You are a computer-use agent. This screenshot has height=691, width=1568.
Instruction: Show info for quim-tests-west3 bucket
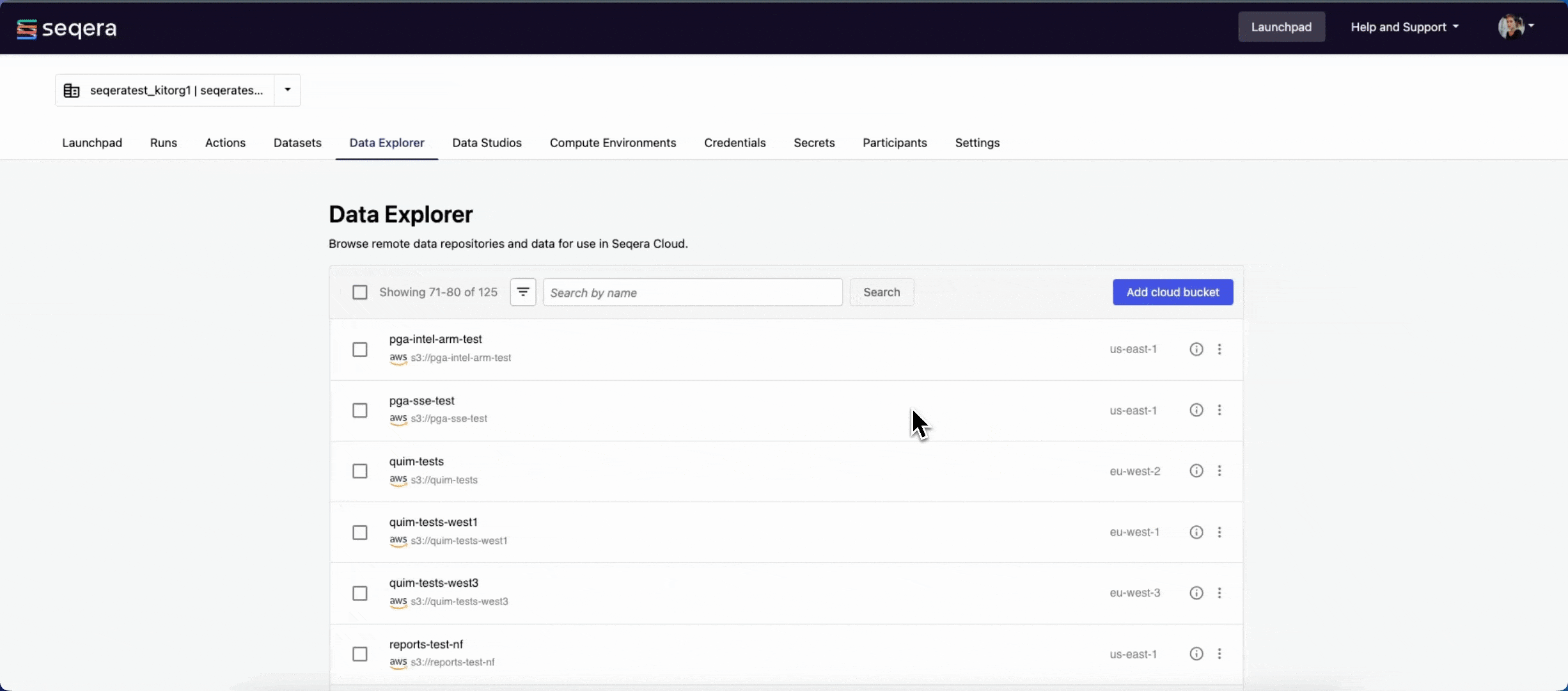1196,593
